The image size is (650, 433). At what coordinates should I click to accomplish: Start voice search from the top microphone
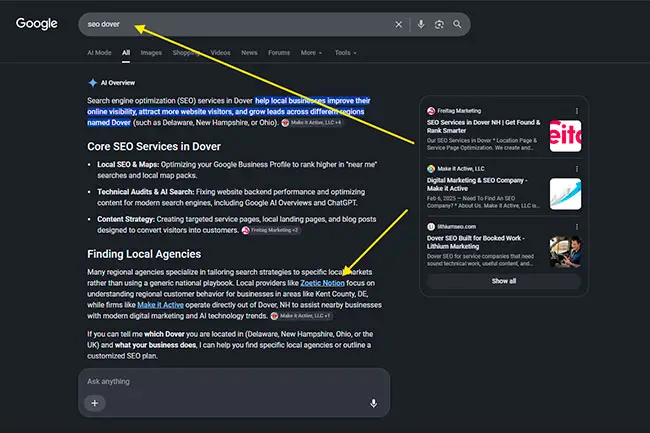tap(421, 24)
